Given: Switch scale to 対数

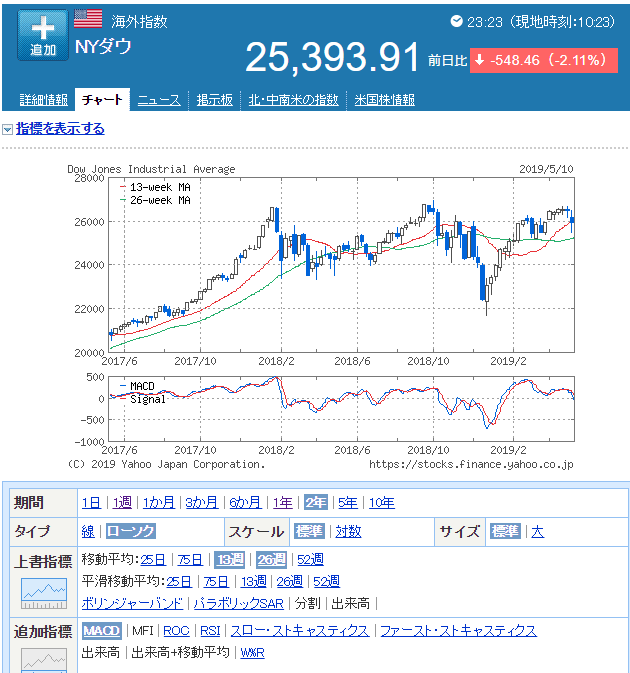Looking at the screenshot, I should (x=348, y=531).
